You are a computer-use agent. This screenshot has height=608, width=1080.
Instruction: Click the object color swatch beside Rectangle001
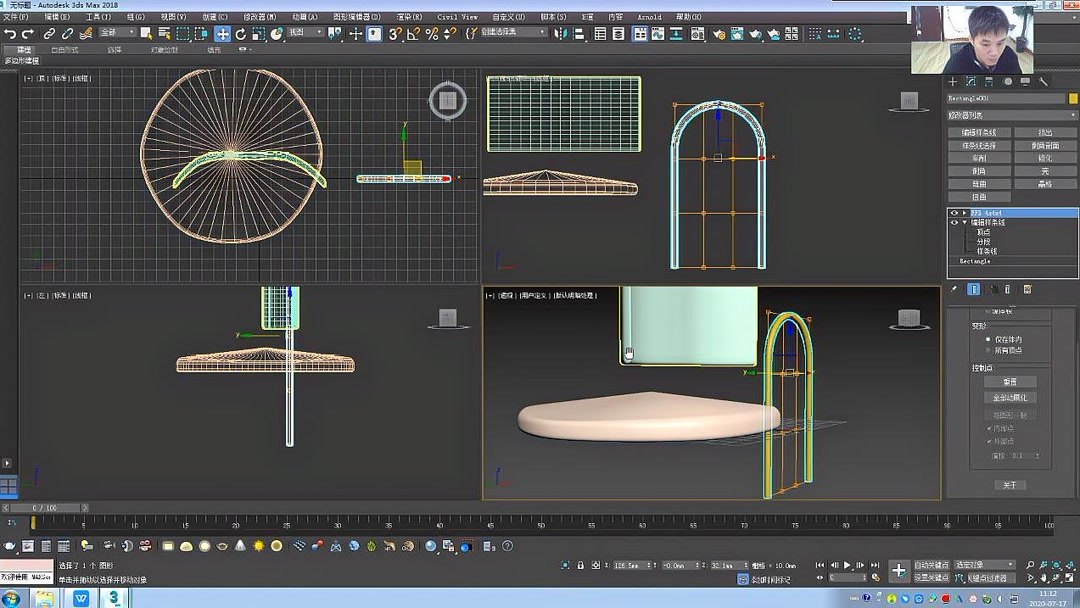coord(1072,100)
